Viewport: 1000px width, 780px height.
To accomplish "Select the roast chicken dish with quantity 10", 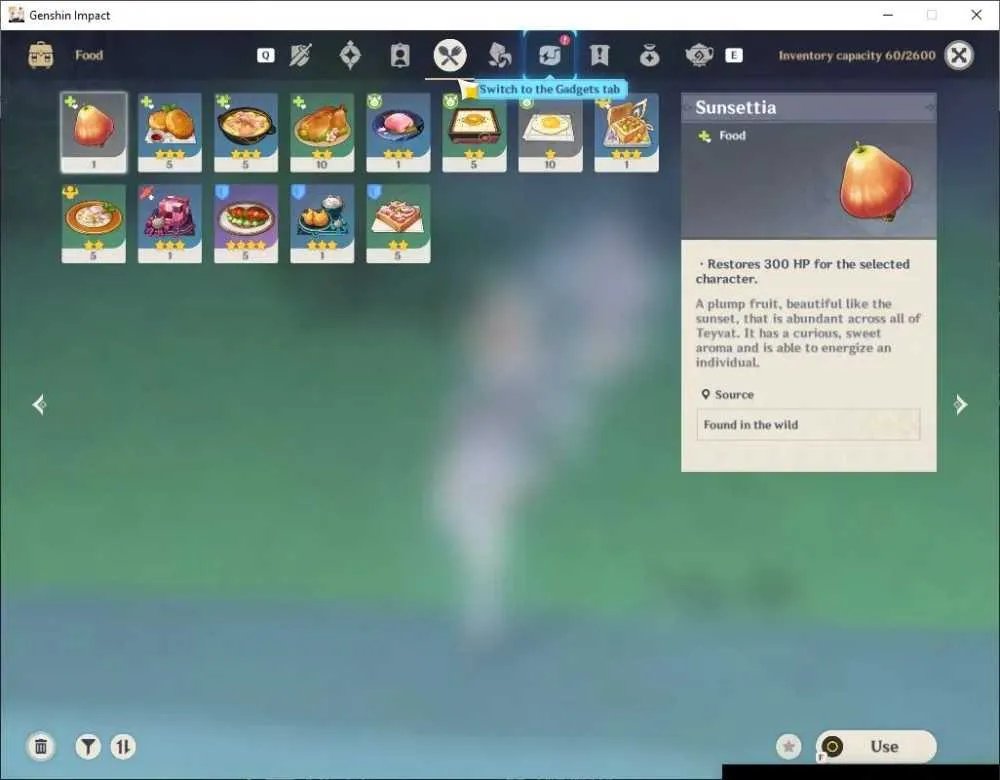I will (x=322, y=132).
